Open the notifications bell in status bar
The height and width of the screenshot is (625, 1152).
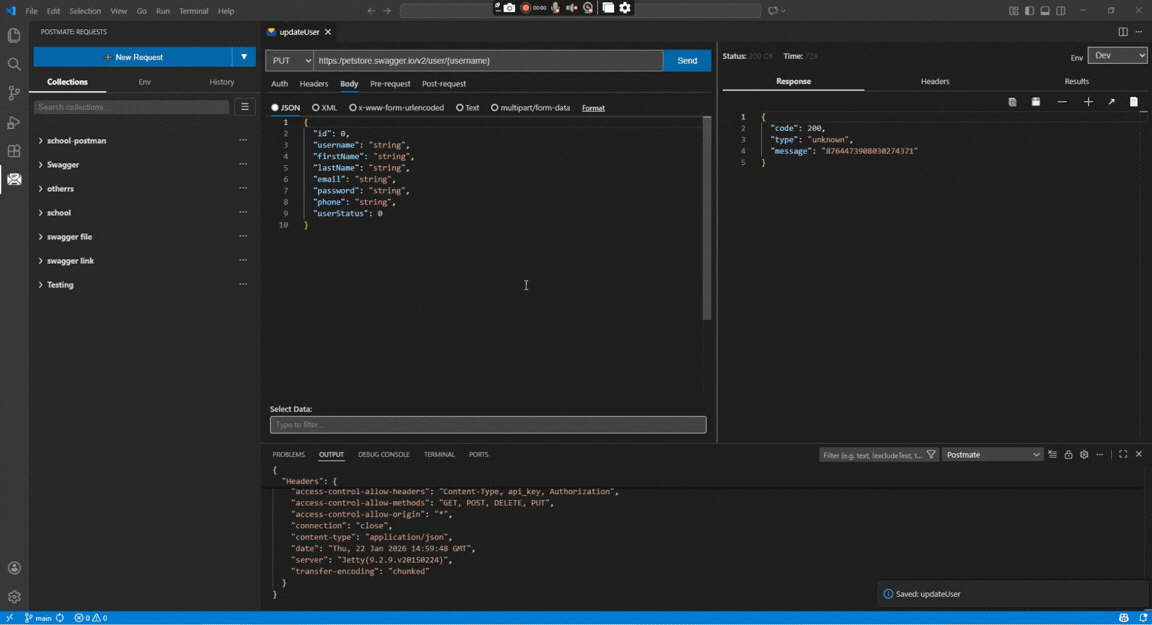pyautogui.click(x=1142, y=618)
